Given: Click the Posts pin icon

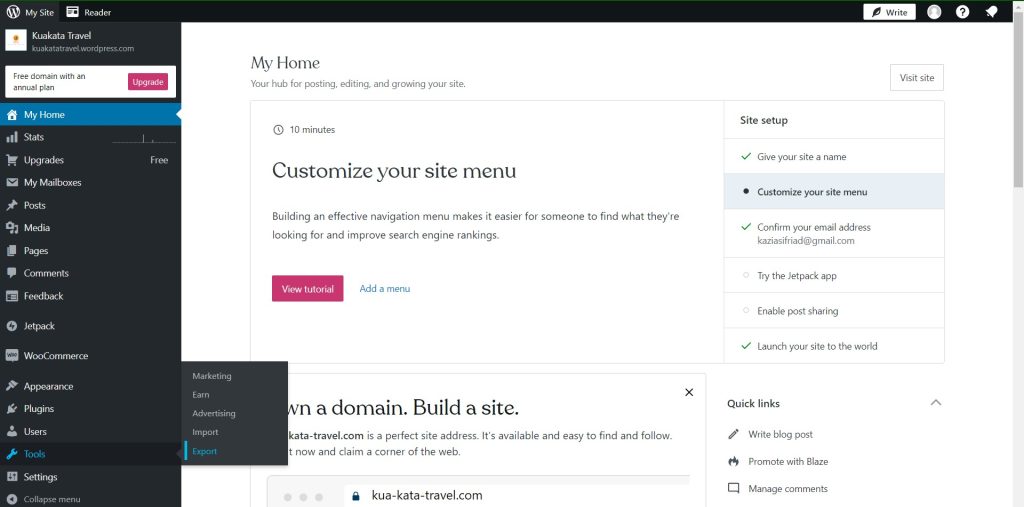Looking at the screenshot, I should point(12,205).
